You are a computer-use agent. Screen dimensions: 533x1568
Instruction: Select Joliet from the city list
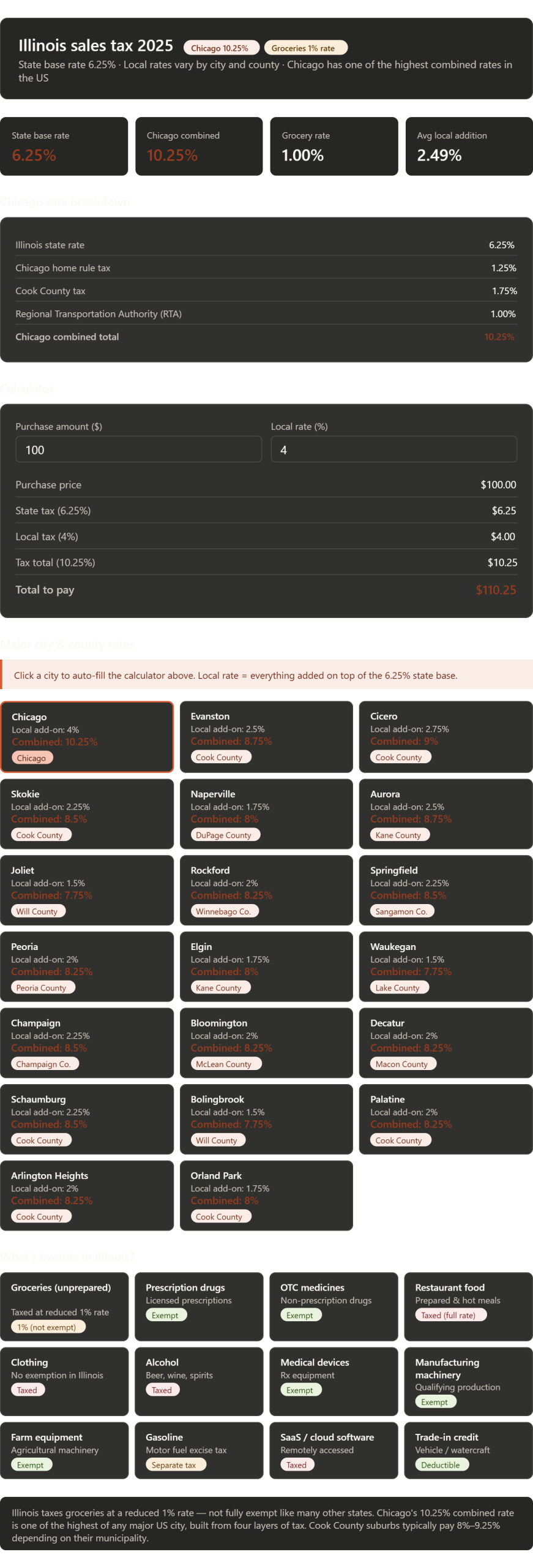[87, 890]
